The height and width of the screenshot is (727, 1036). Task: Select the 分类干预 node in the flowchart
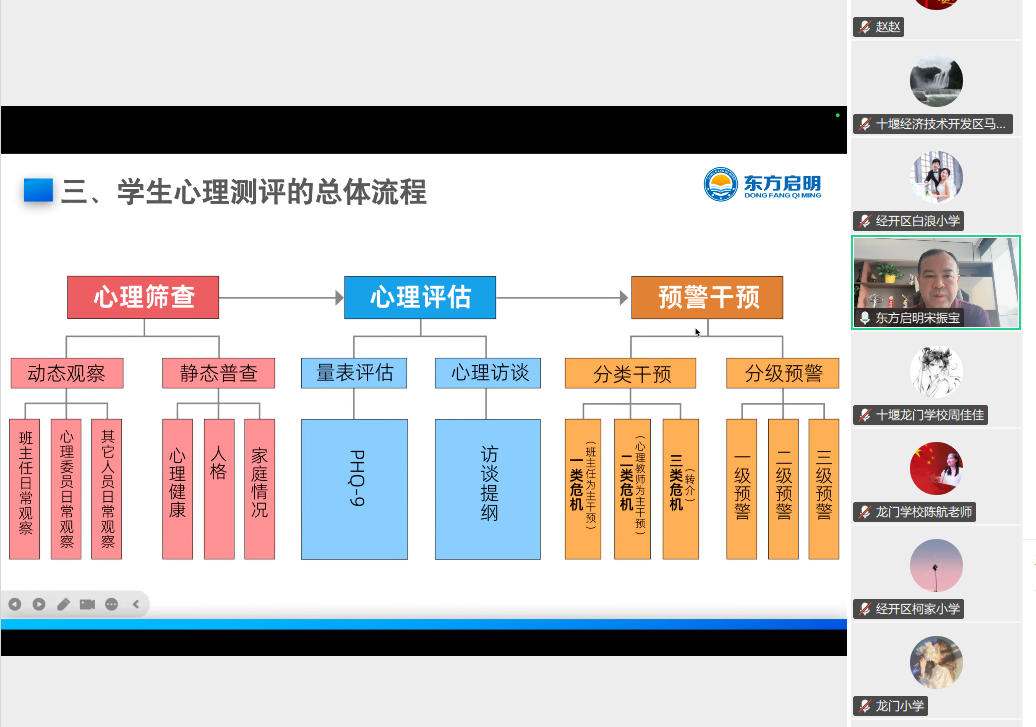631,372
